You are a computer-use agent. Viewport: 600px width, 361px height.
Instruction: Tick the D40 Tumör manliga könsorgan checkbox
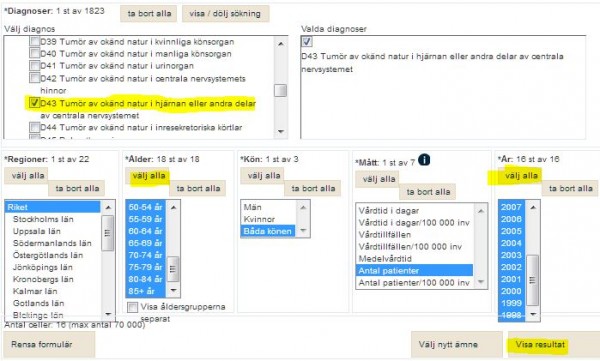pos(35,53)
